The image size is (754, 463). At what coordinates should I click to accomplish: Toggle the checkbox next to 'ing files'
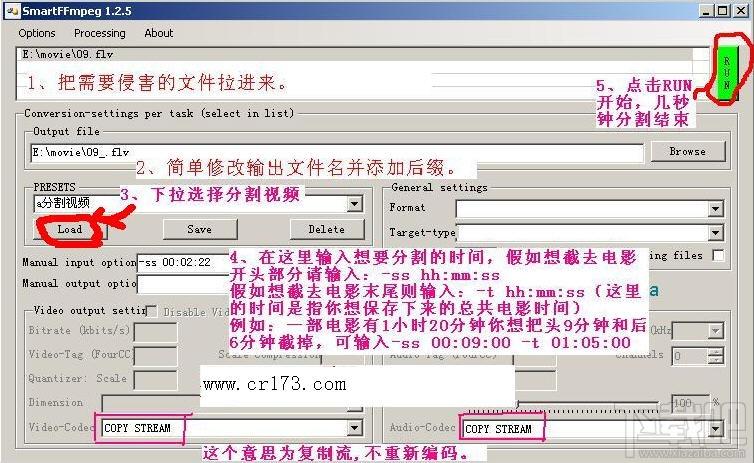718,255
